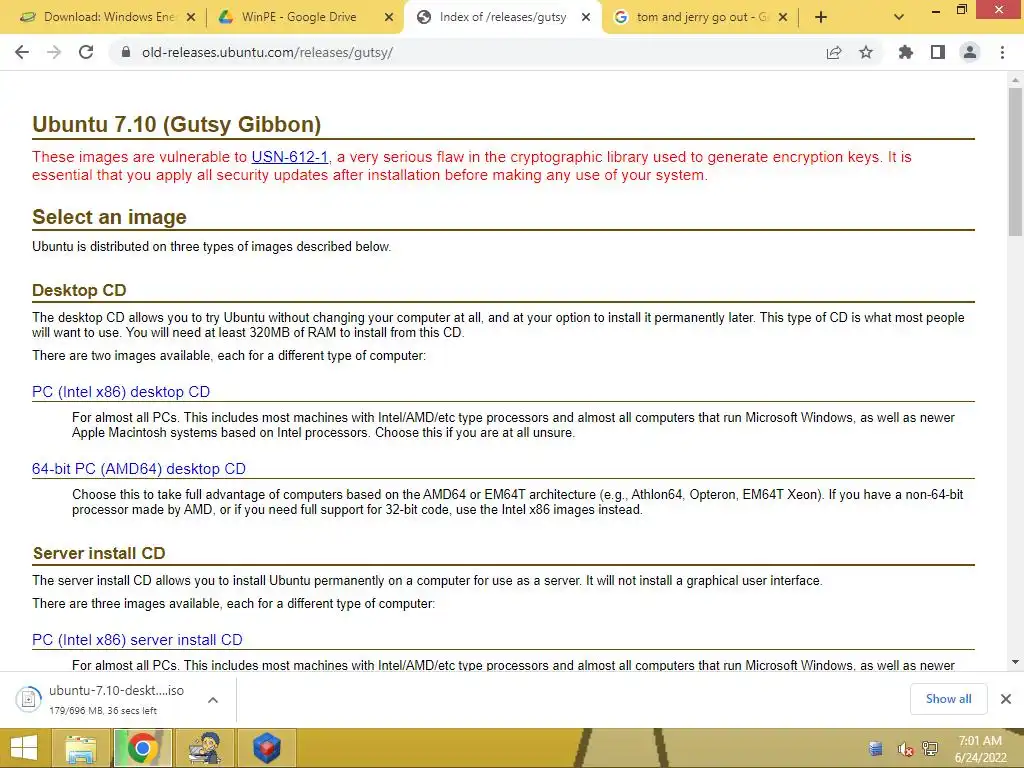Click the scrollbar up arrow
The width and height of the screenshot is (1024, 768).
(1015, 81)
